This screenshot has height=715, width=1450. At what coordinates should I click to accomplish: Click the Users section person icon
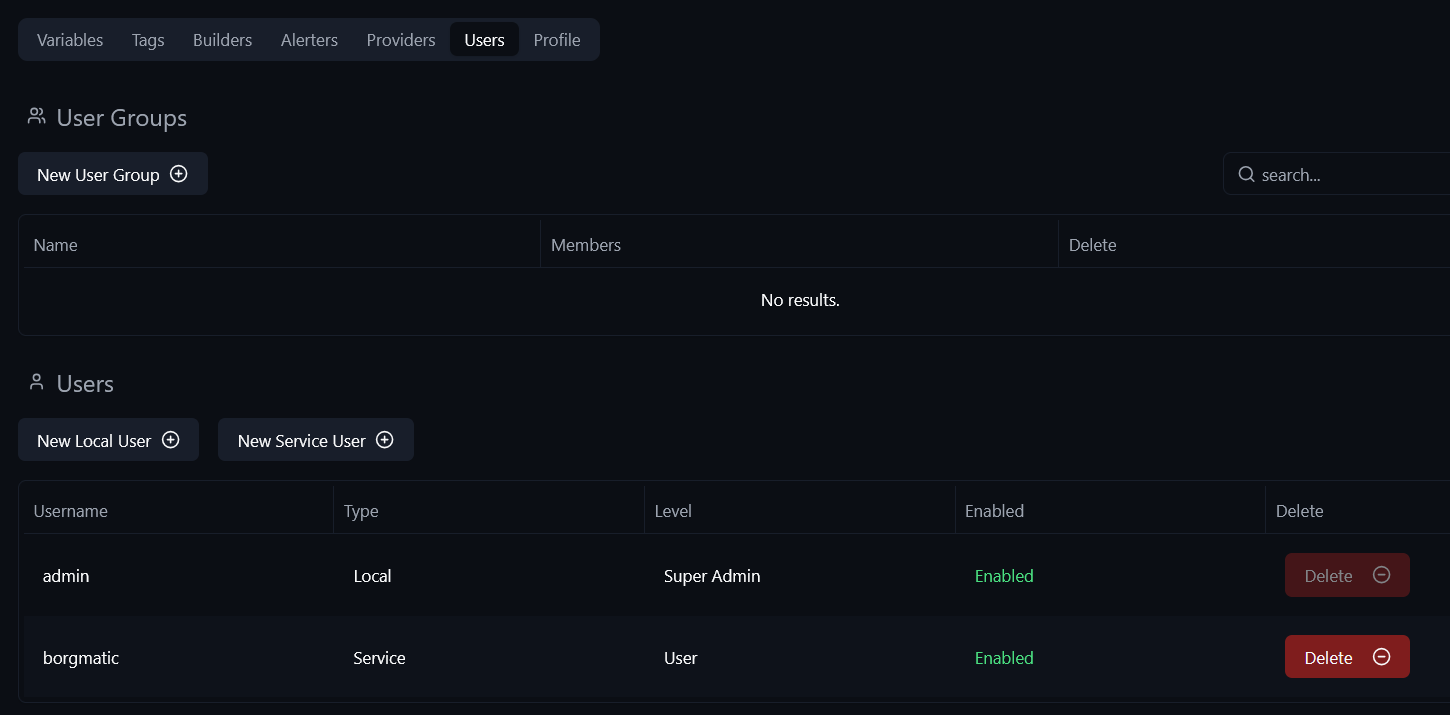coord(37,383)
